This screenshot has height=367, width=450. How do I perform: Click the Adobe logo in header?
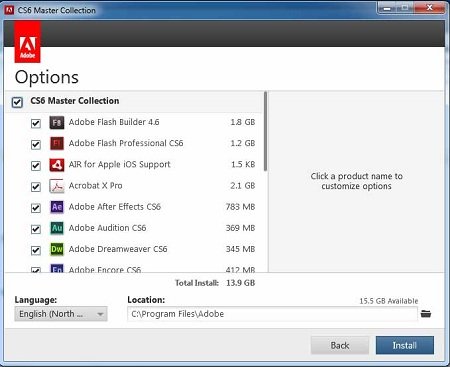pos(27,43)
